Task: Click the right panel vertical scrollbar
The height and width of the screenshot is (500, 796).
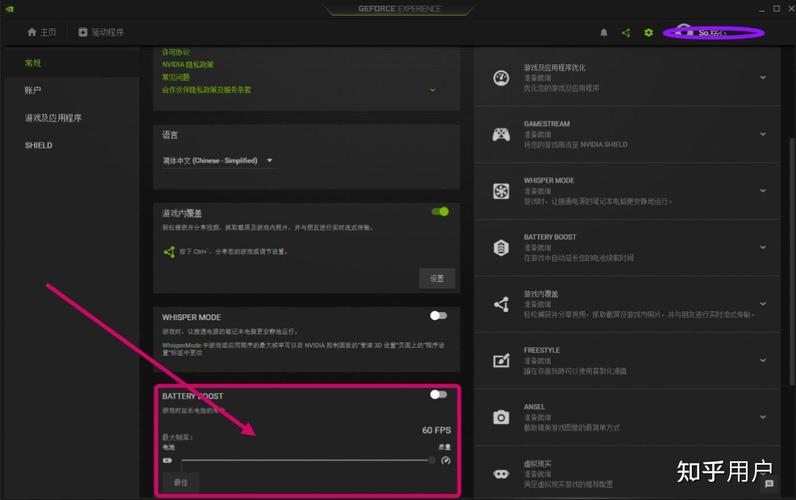Action: [x=791, y=261]
